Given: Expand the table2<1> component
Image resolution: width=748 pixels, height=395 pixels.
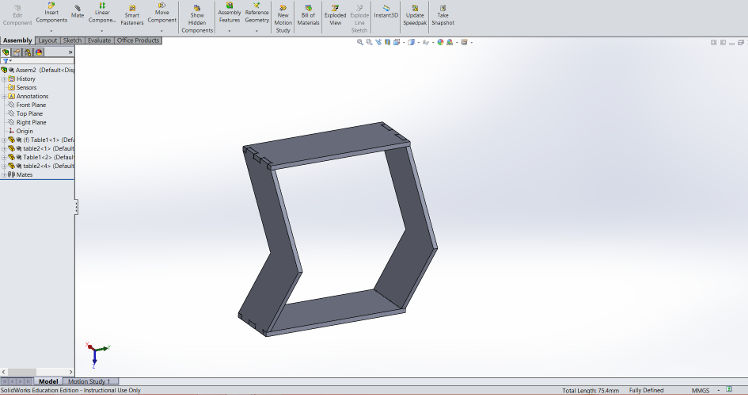Looking at the screenshot, I should pyautogui.click(x=4, y=148).
